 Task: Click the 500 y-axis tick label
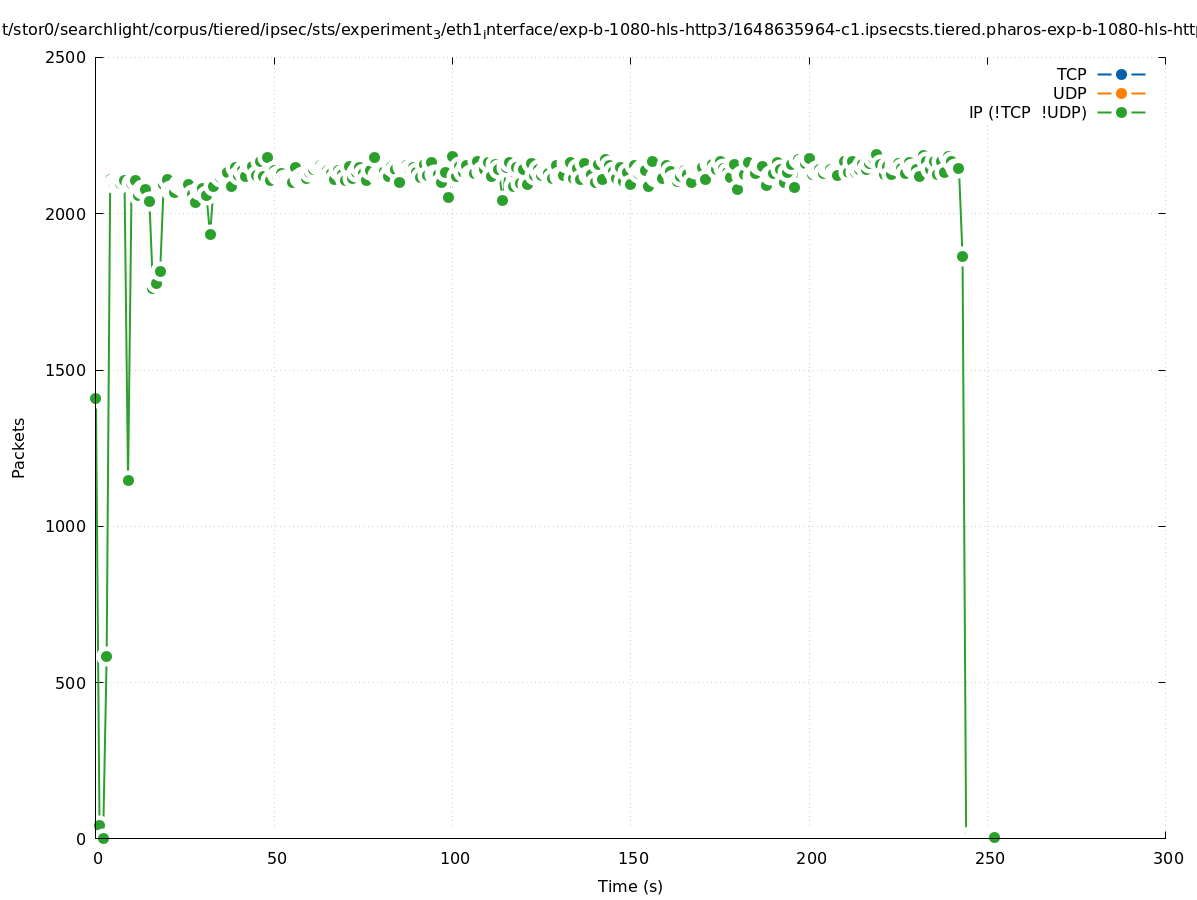pos(70,682)
